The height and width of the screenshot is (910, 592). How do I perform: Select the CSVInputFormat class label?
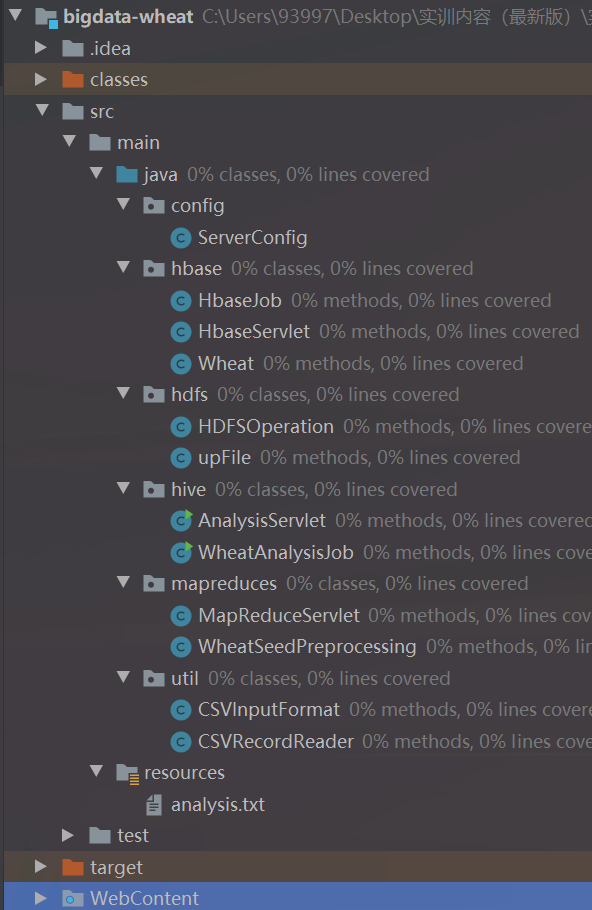pos(269,710)
